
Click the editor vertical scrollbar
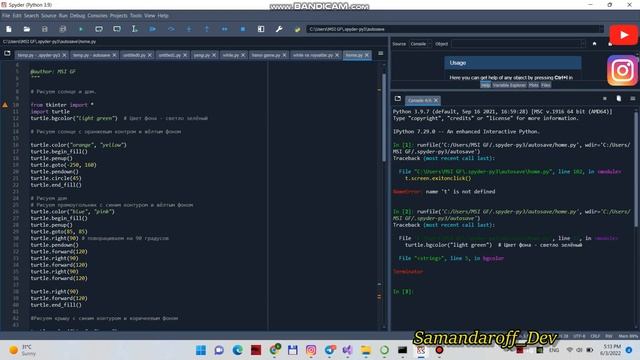pyautogui.click(x=384, y=118)
